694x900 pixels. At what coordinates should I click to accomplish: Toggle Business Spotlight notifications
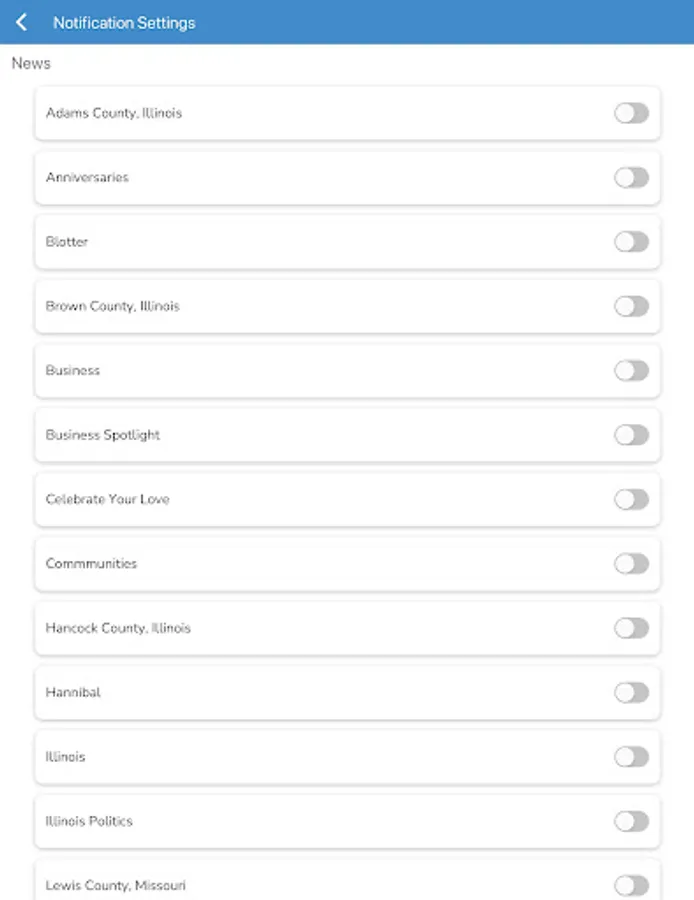click(631, 435)
